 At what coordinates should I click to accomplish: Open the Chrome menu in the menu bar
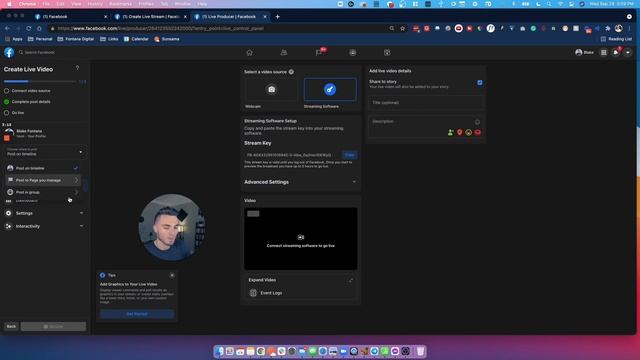(x=27, y=4)
